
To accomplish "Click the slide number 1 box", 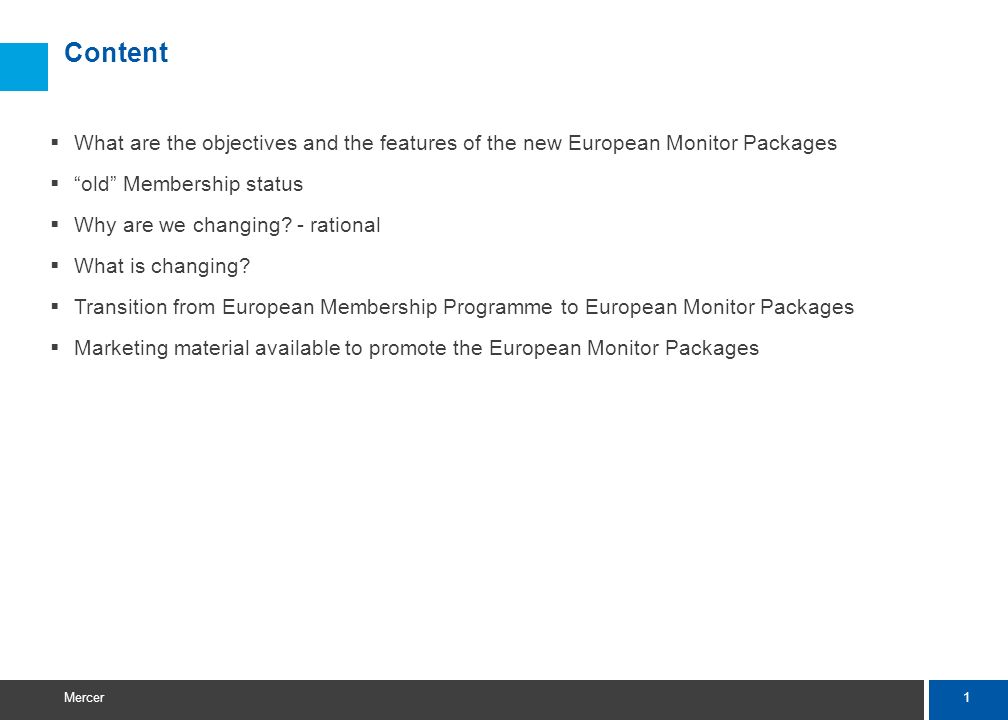I will click(x=968, y=699).
